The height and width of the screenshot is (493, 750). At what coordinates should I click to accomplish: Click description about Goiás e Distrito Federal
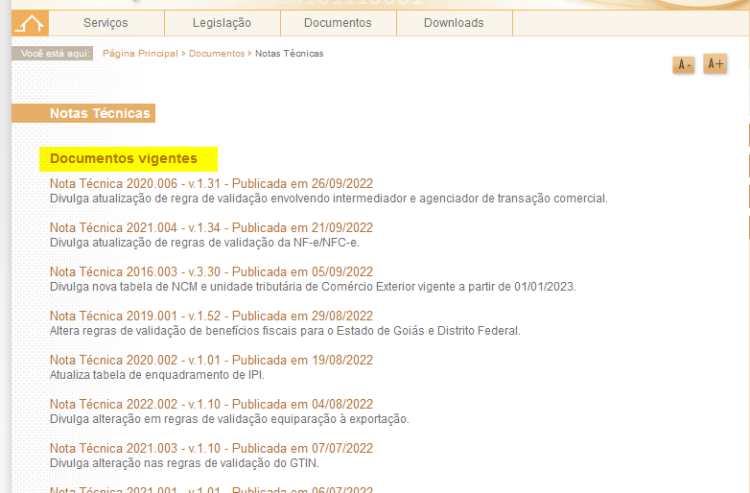click(x=285, y=331)
